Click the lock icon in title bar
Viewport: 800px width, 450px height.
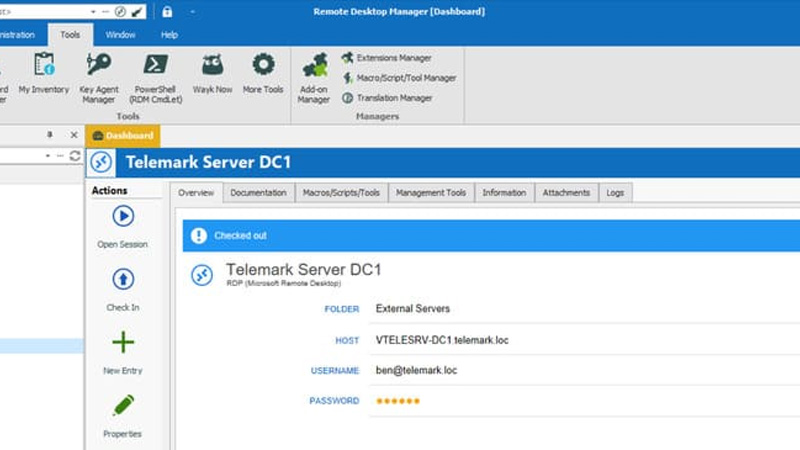coord(167,12)
